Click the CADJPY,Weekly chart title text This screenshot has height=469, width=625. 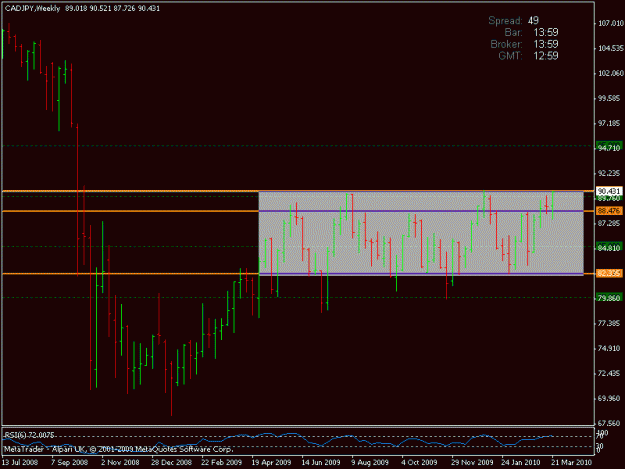(32, 8)
